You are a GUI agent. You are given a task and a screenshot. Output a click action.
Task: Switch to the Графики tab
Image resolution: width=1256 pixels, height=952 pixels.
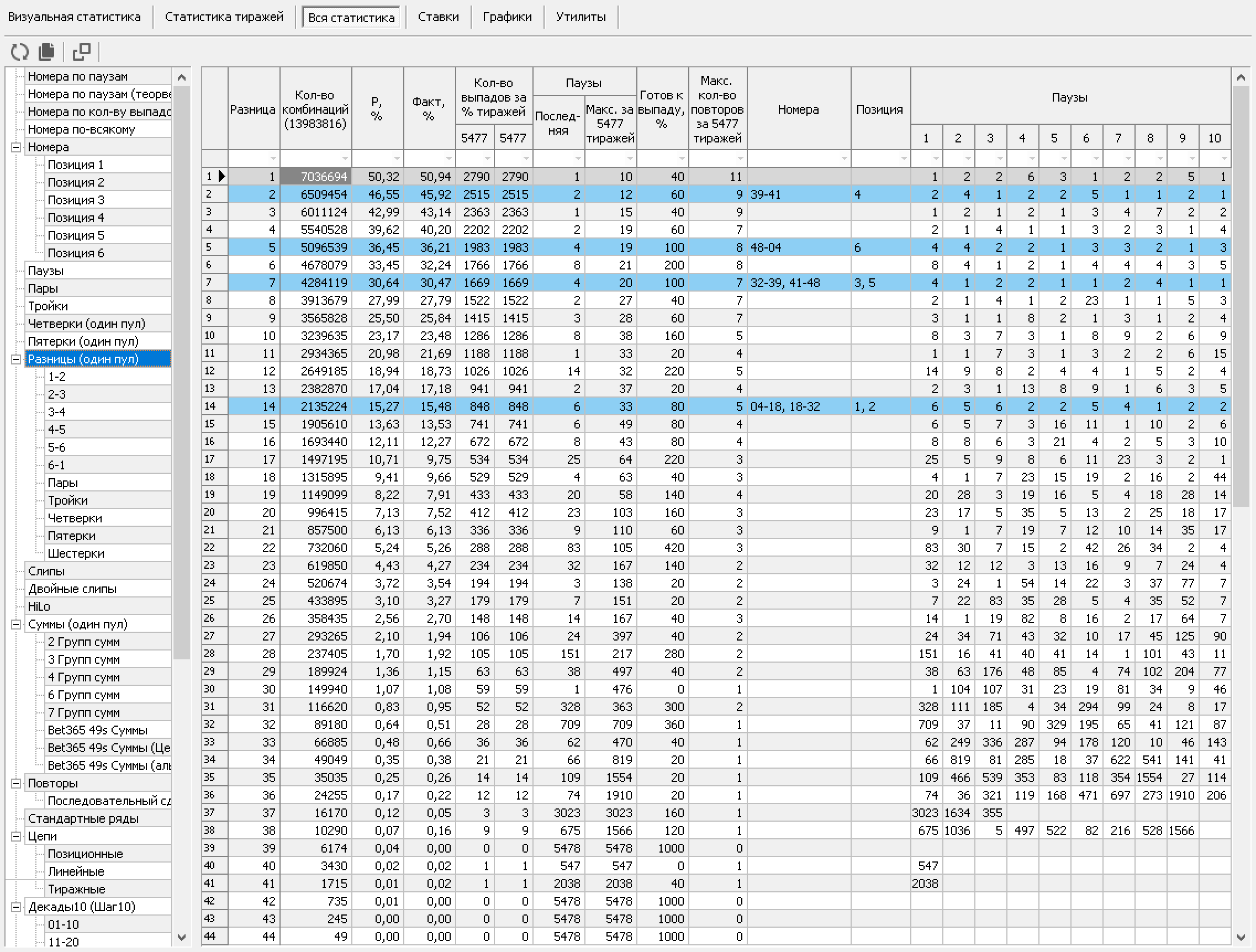coord(506,17)
